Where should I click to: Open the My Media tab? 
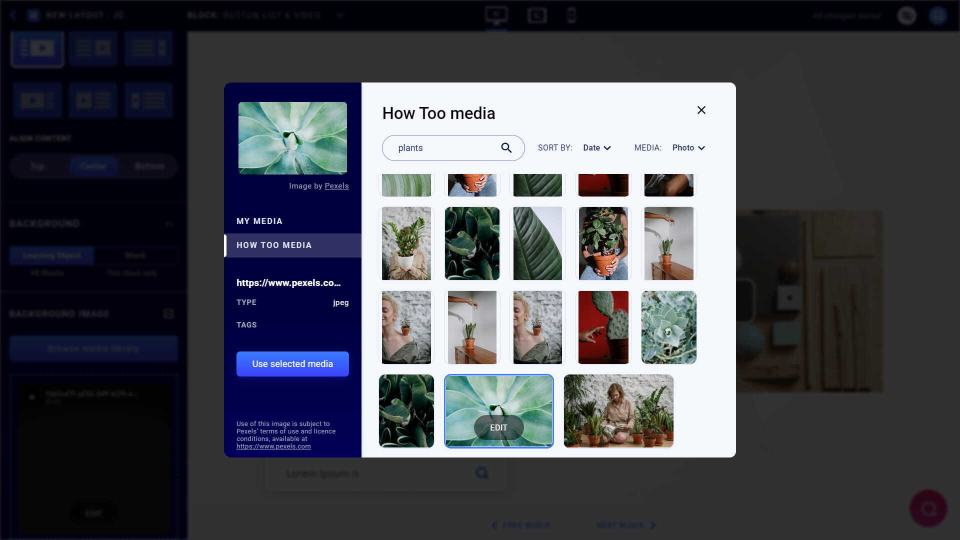pyautogui.click(x=259, y=221)
